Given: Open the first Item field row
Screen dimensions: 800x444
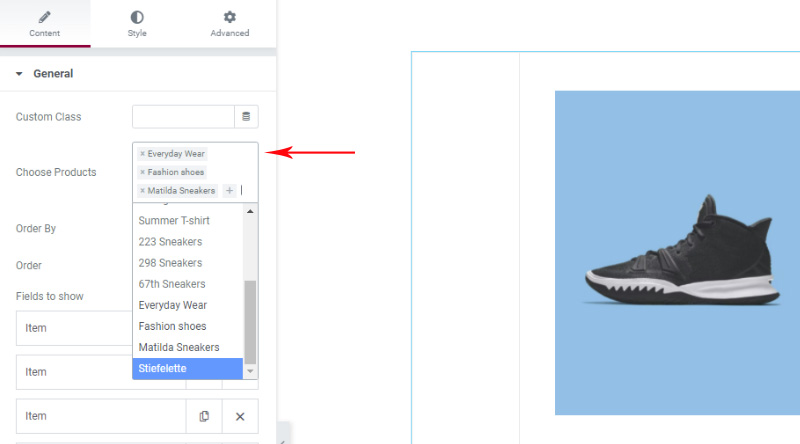Looking at the screenshot, I should (74, 328).
